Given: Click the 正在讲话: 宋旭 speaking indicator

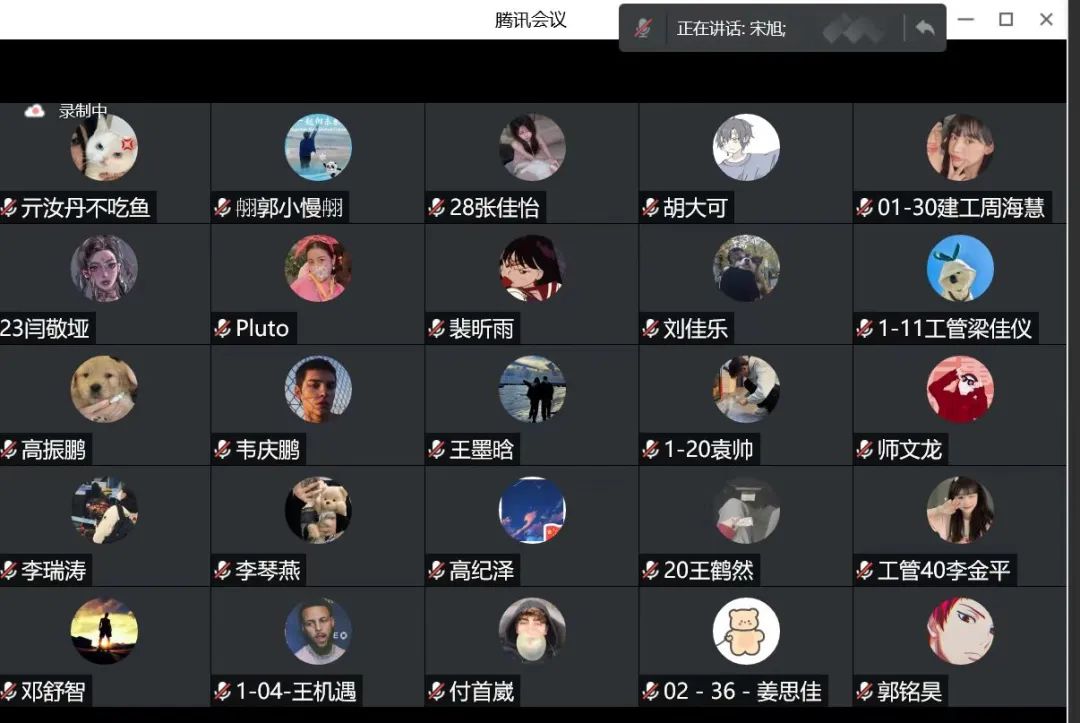Looking at the screenshot, I should point(731,28).
